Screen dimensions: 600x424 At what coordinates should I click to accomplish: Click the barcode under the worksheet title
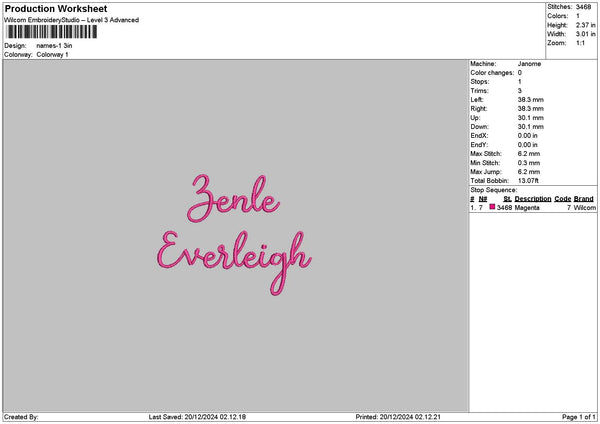coord(52,32)
